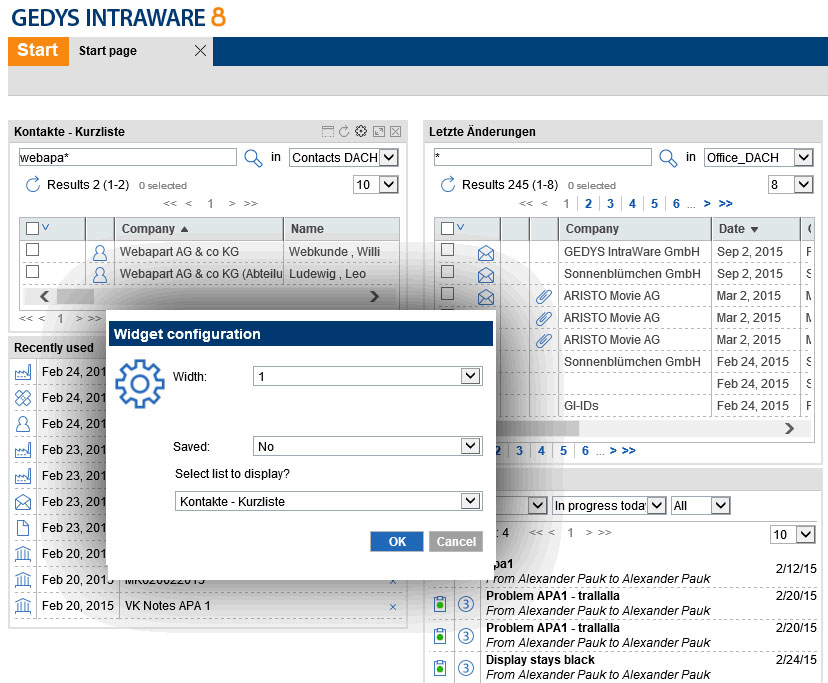Open page-size dropdown showing 8 in Letzte Änderungen
Image resolution: width=828 pixels, height=683 pixels.
point(791,184)
